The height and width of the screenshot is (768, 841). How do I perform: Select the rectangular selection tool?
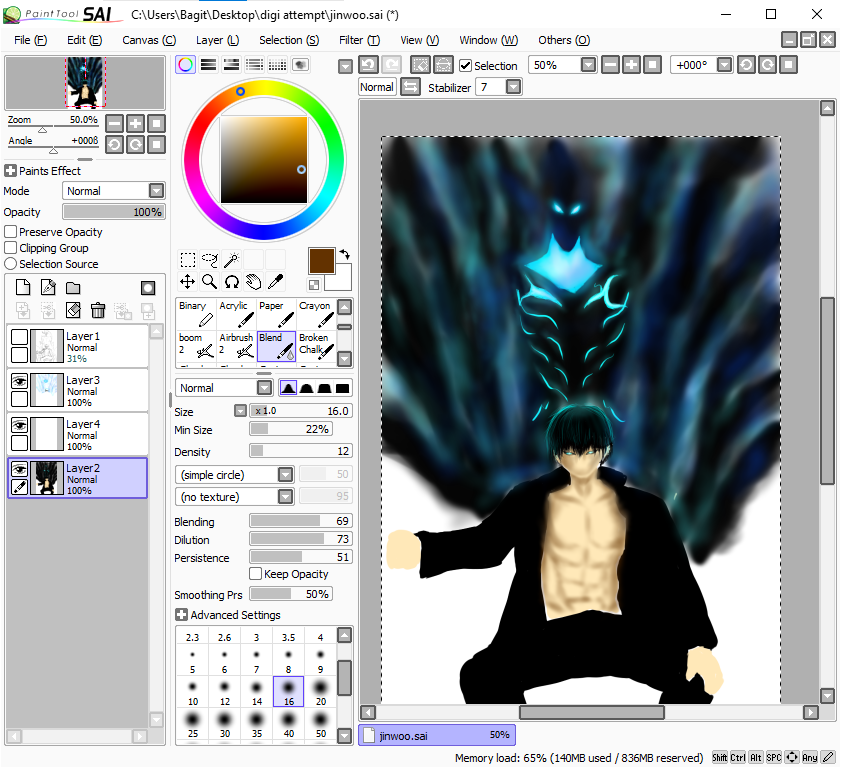pyautogui.click(x=188, y=260)
